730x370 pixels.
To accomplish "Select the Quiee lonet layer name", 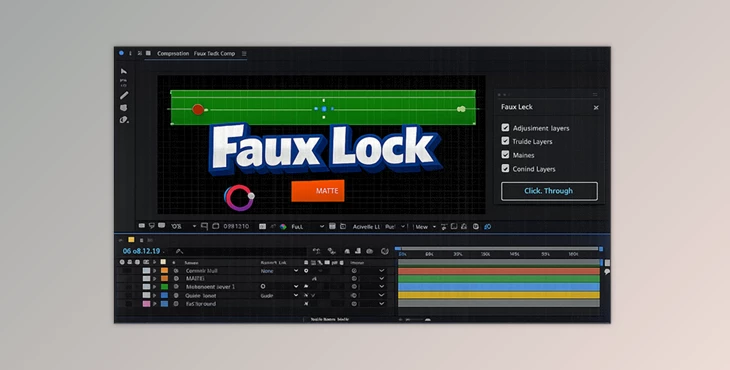I will pos(201,295).
